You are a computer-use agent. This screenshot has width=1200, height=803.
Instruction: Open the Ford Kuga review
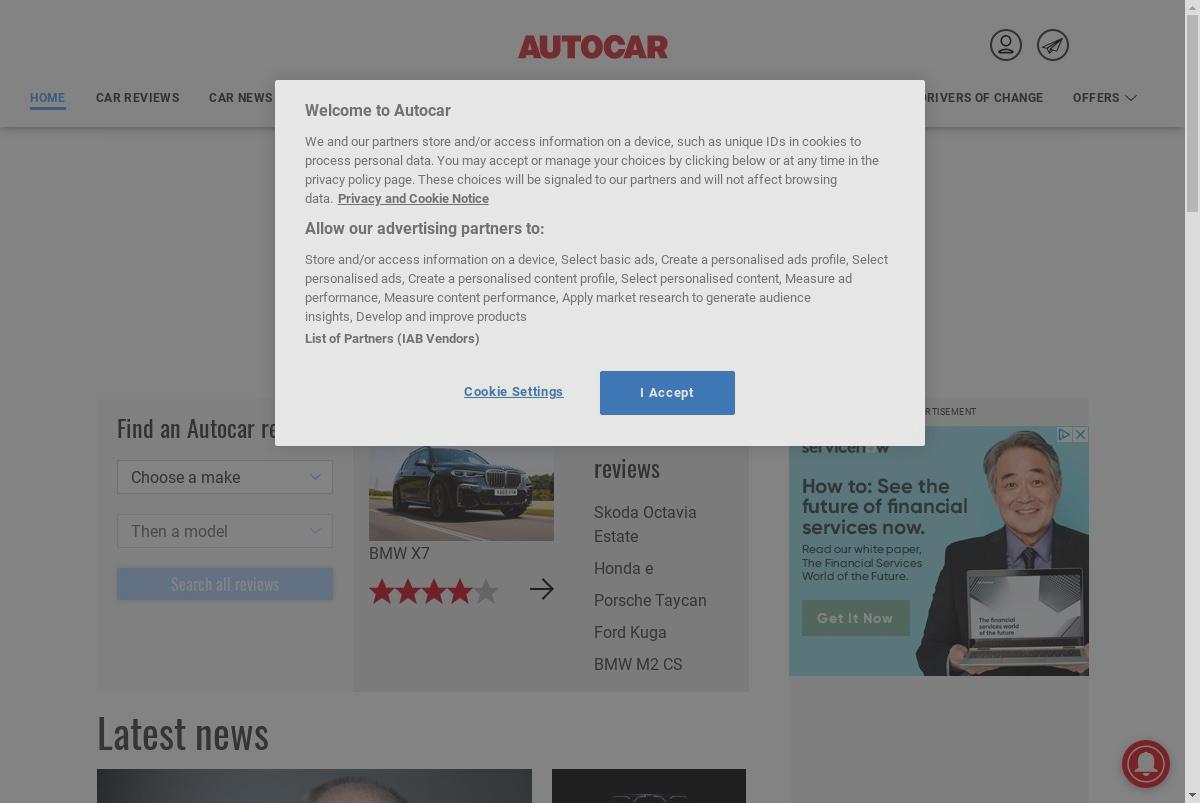[630, 632]
